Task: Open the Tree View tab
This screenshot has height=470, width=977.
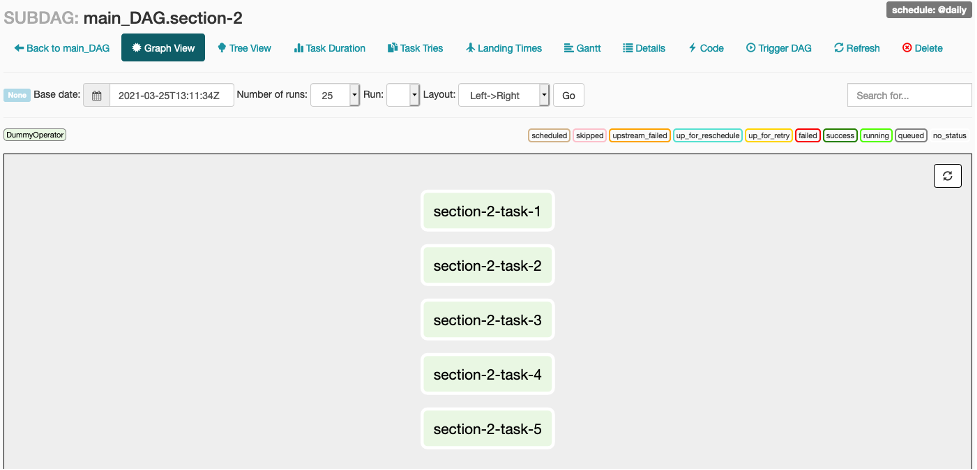Action: click(244, 48)
